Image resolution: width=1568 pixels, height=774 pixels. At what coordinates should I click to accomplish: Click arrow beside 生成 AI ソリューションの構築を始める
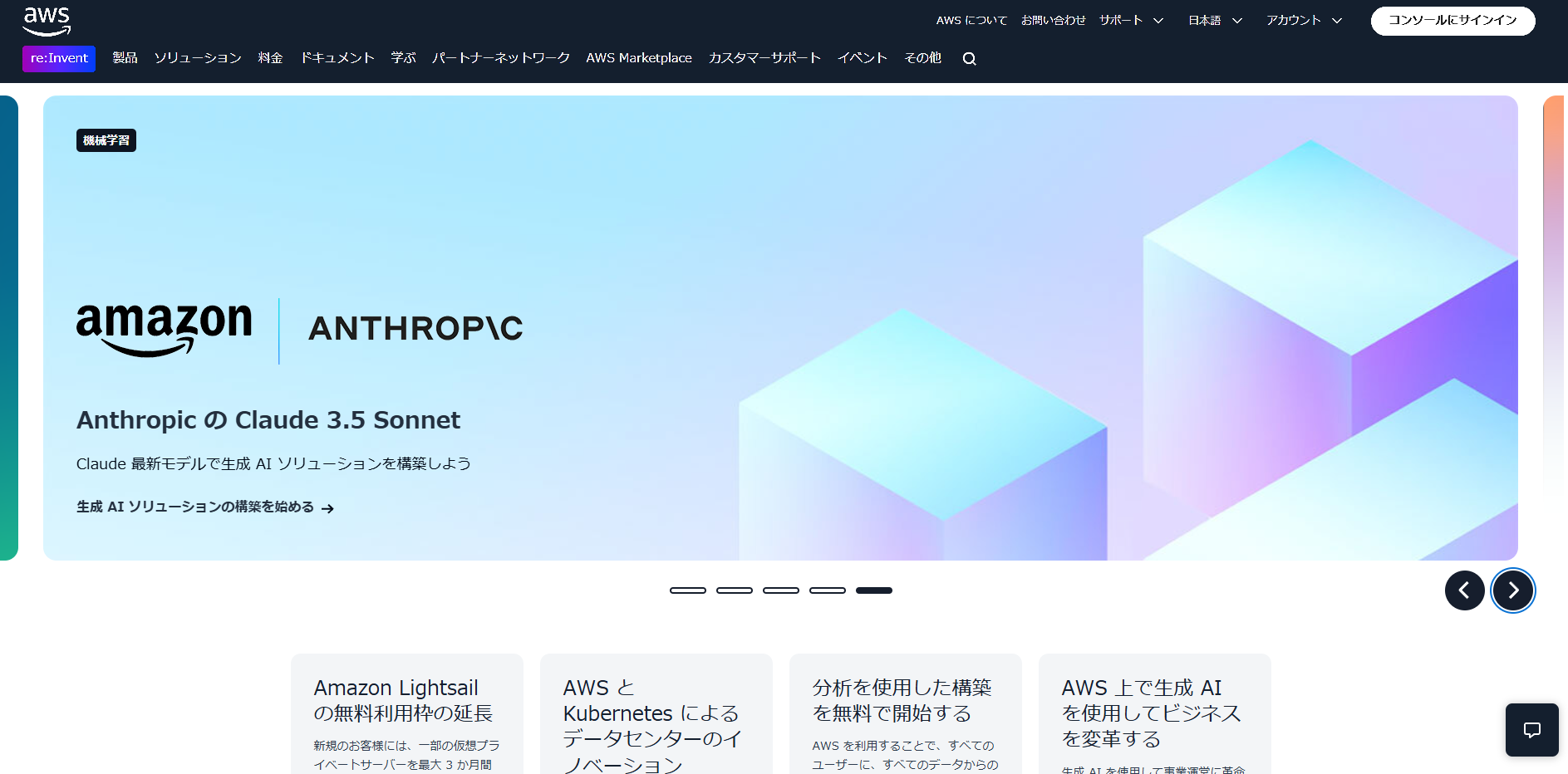click(327, 508)
